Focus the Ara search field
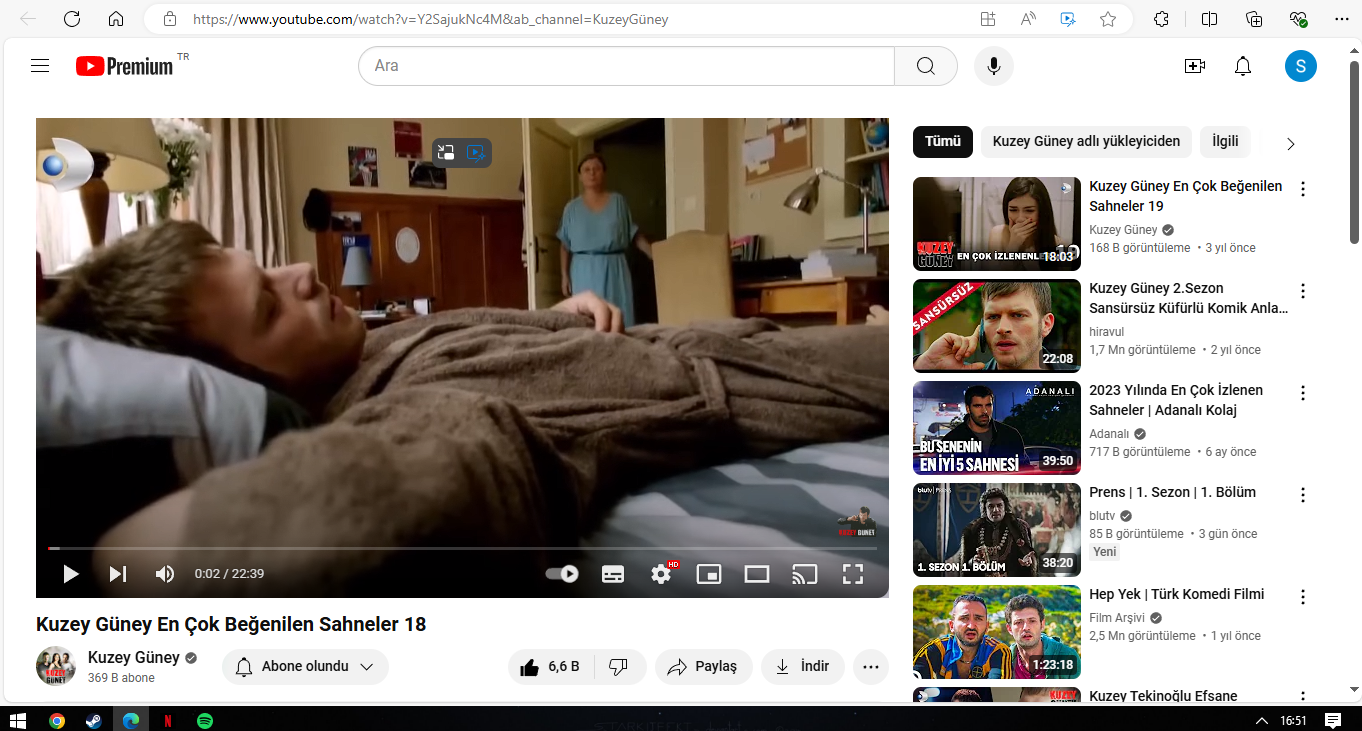The height and width of the screenshot is (731, 1362). [x=626, y=66]
